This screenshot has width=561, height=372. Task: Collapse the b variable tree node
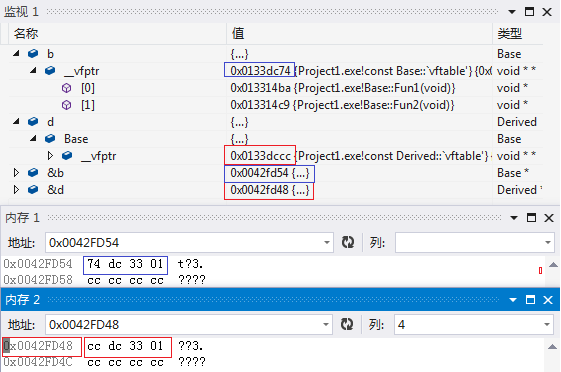[x=16, y=54]
